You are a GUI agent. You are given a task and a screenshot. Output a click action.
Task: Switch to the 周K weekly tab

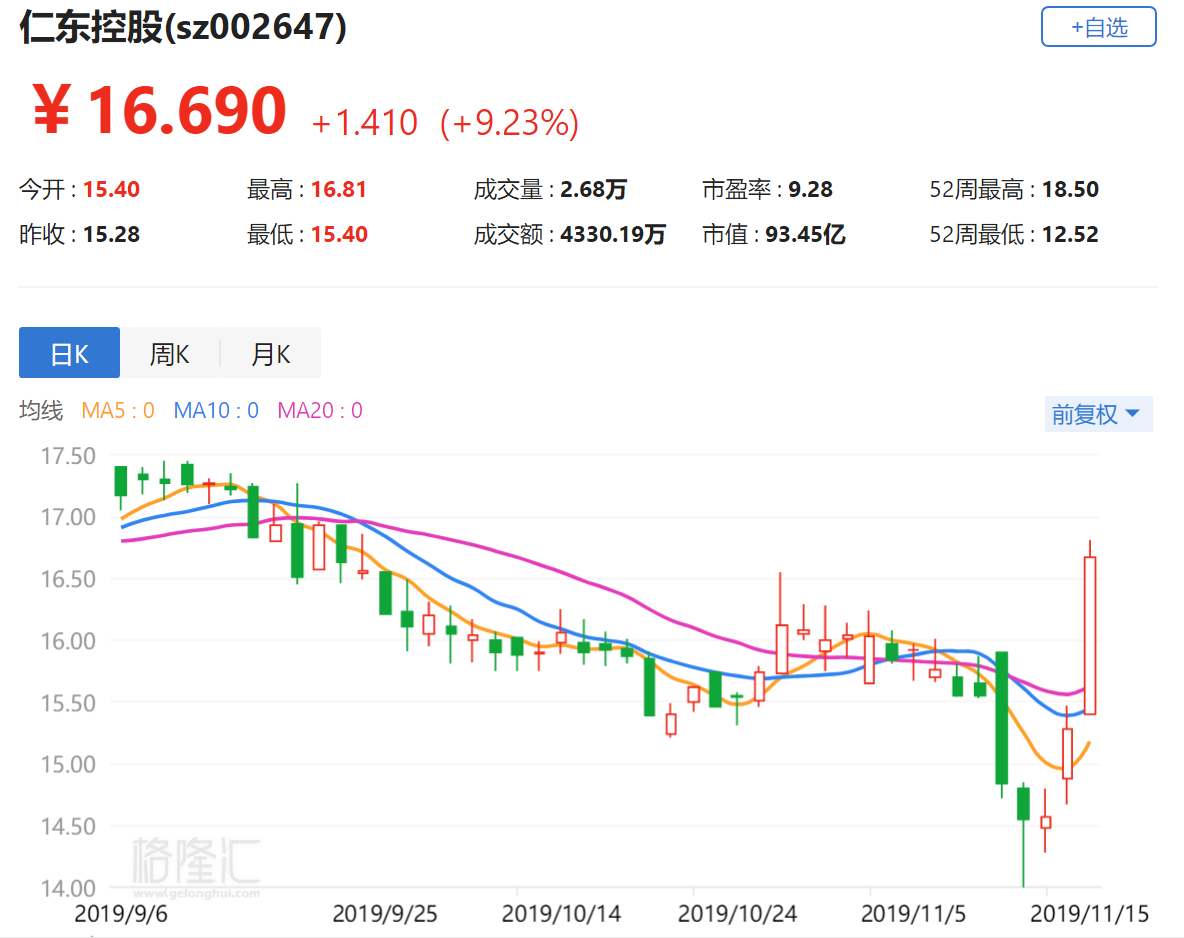pos(169,353)
